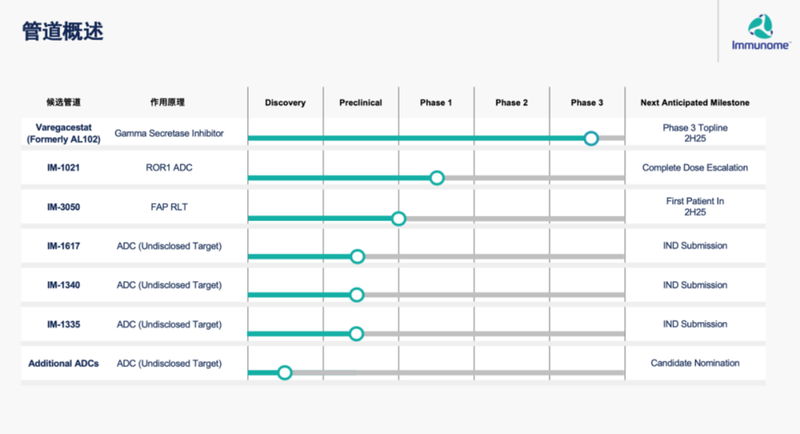The width and height of the screenshot is (800, 434).
Task: Click the Varegacestat Phase 3 progress marker
Action: (591, 138)
